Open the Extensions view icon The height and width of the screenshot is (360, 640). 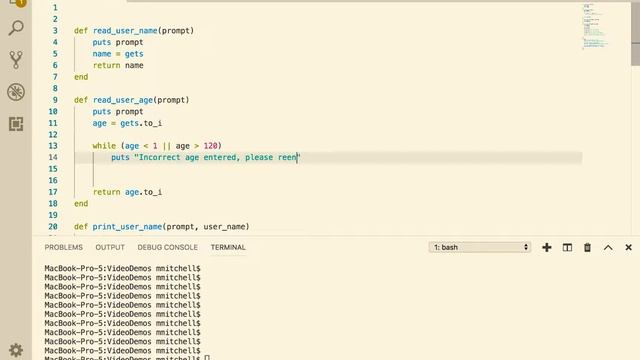point(16,124)
